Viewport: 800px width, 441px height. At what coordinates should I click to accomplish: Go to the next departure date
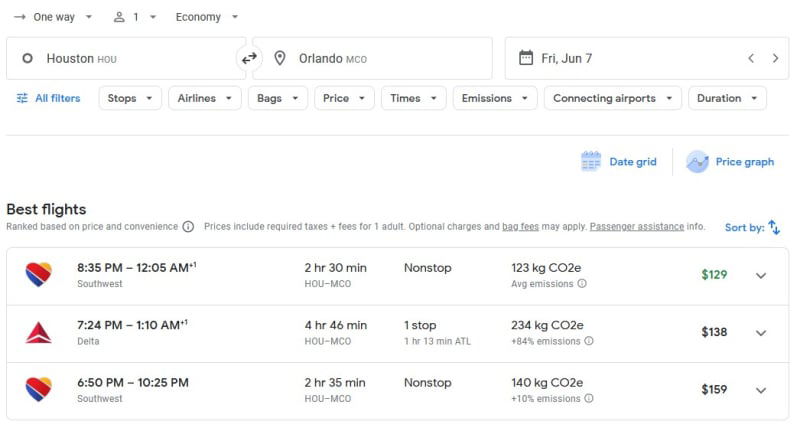point(775,58)
